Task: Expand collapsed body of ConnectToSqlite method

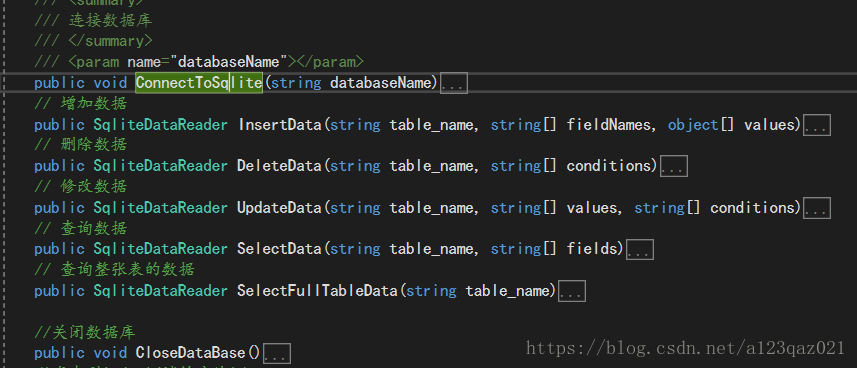Action: click(x=454, y=84)
